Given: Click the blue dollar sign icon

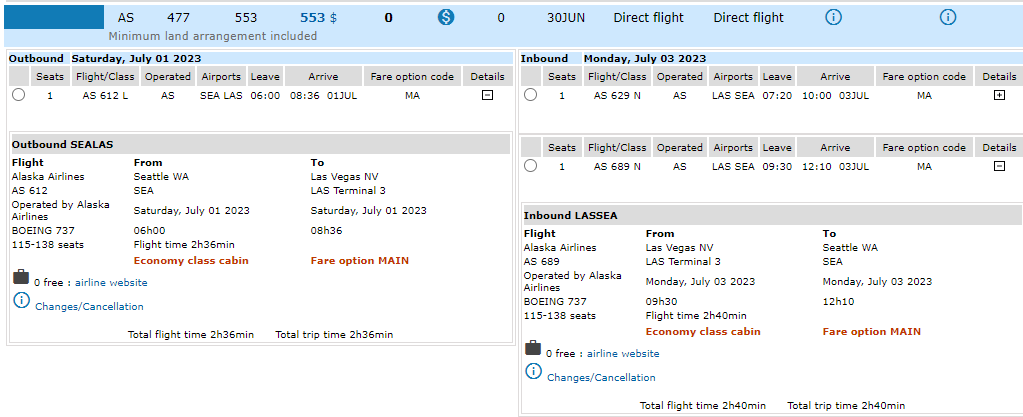Looking at the screenshot, I should pos(447,17).
